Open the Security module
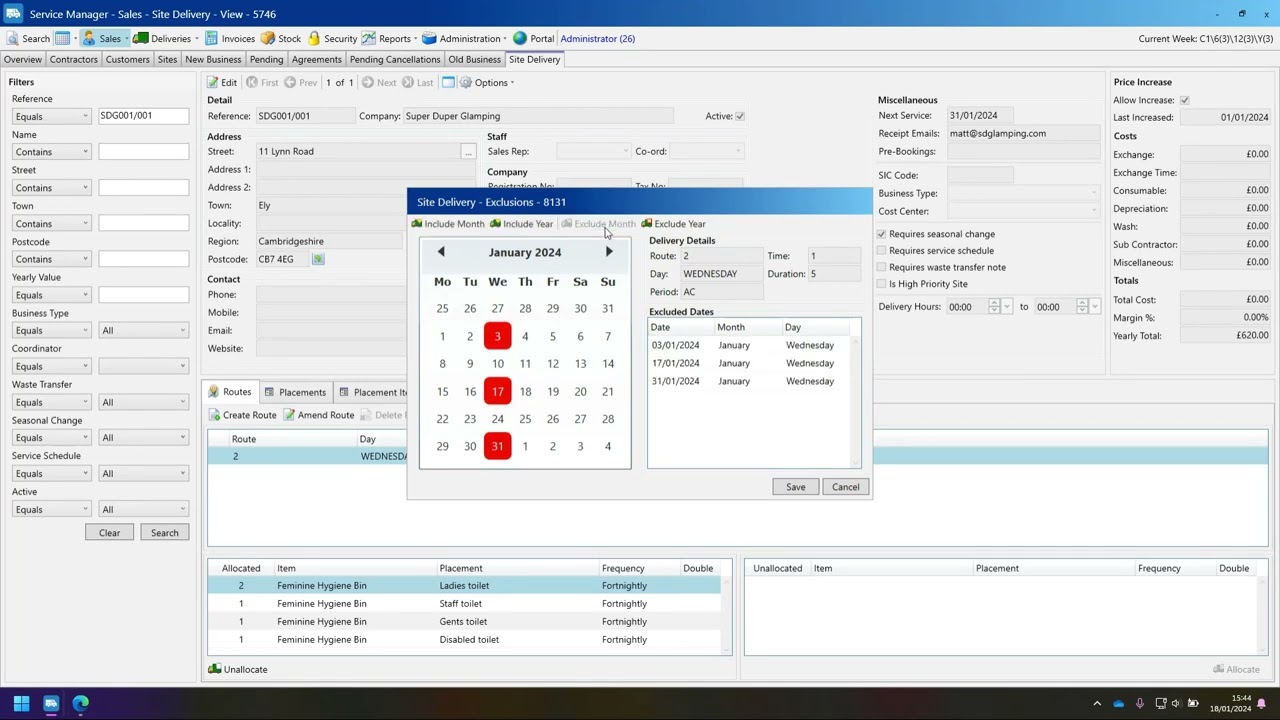Image resolution: width=1280 pixels, height=720 pixels. coord(332,39)
